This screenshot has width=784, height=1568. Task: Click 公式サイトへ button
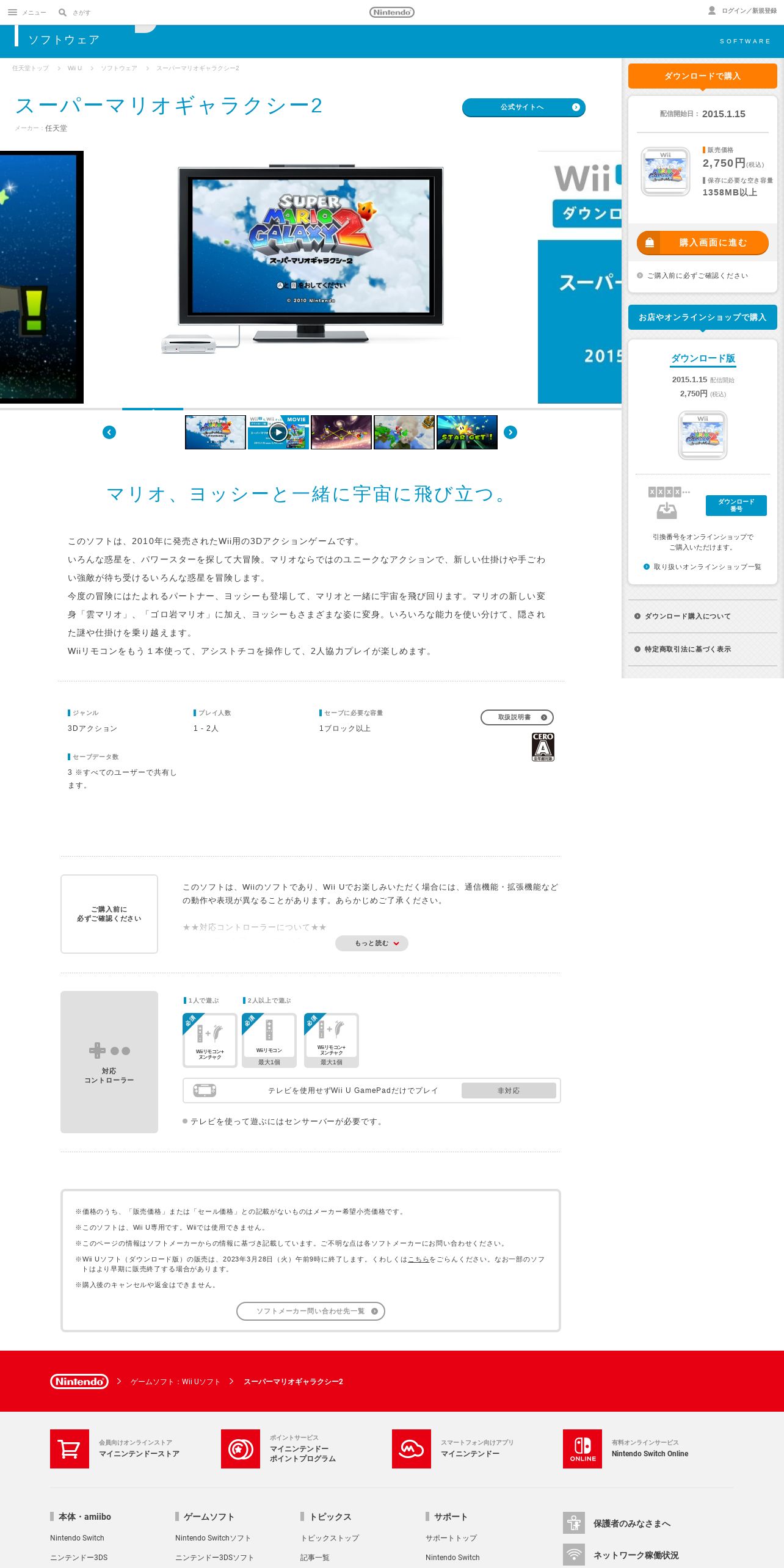523,107
